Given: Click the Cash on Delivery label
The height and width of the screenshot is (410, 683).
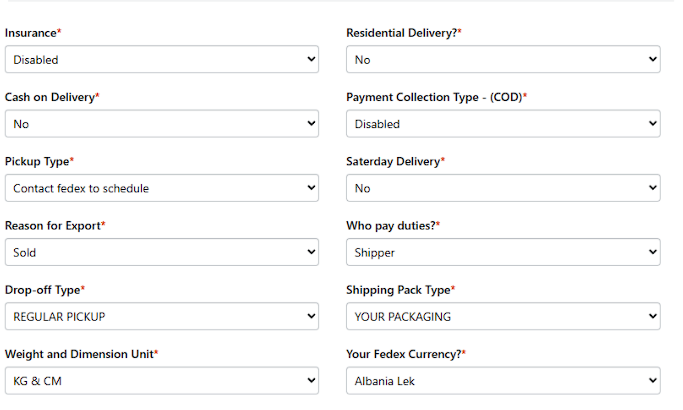Looking at the screenshot, I should click(x=51, y=97).
